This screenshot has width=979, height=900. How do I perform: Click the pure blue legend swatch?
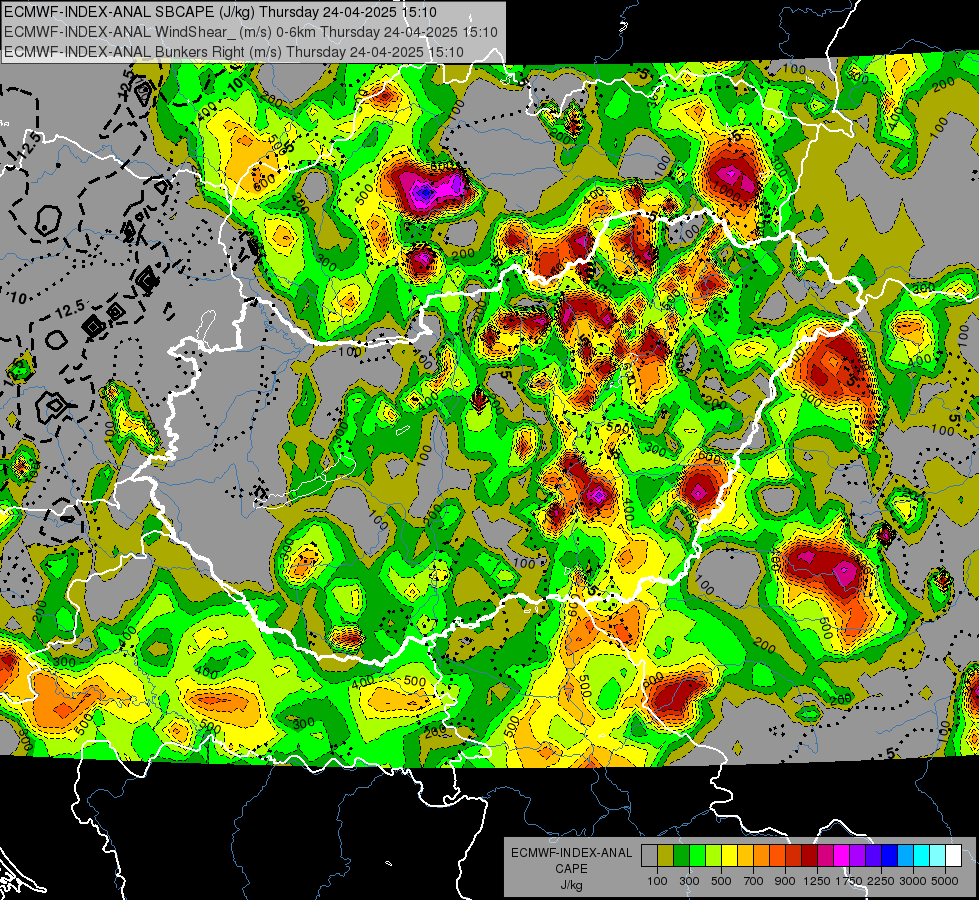click(889, 856)
